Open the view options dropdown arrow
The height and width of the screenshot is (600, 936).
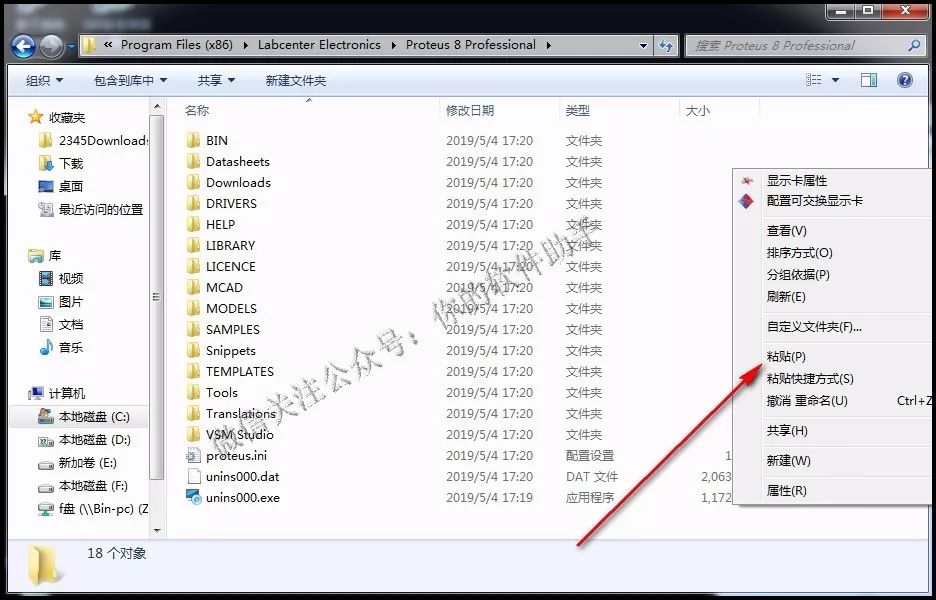point(835,80)
